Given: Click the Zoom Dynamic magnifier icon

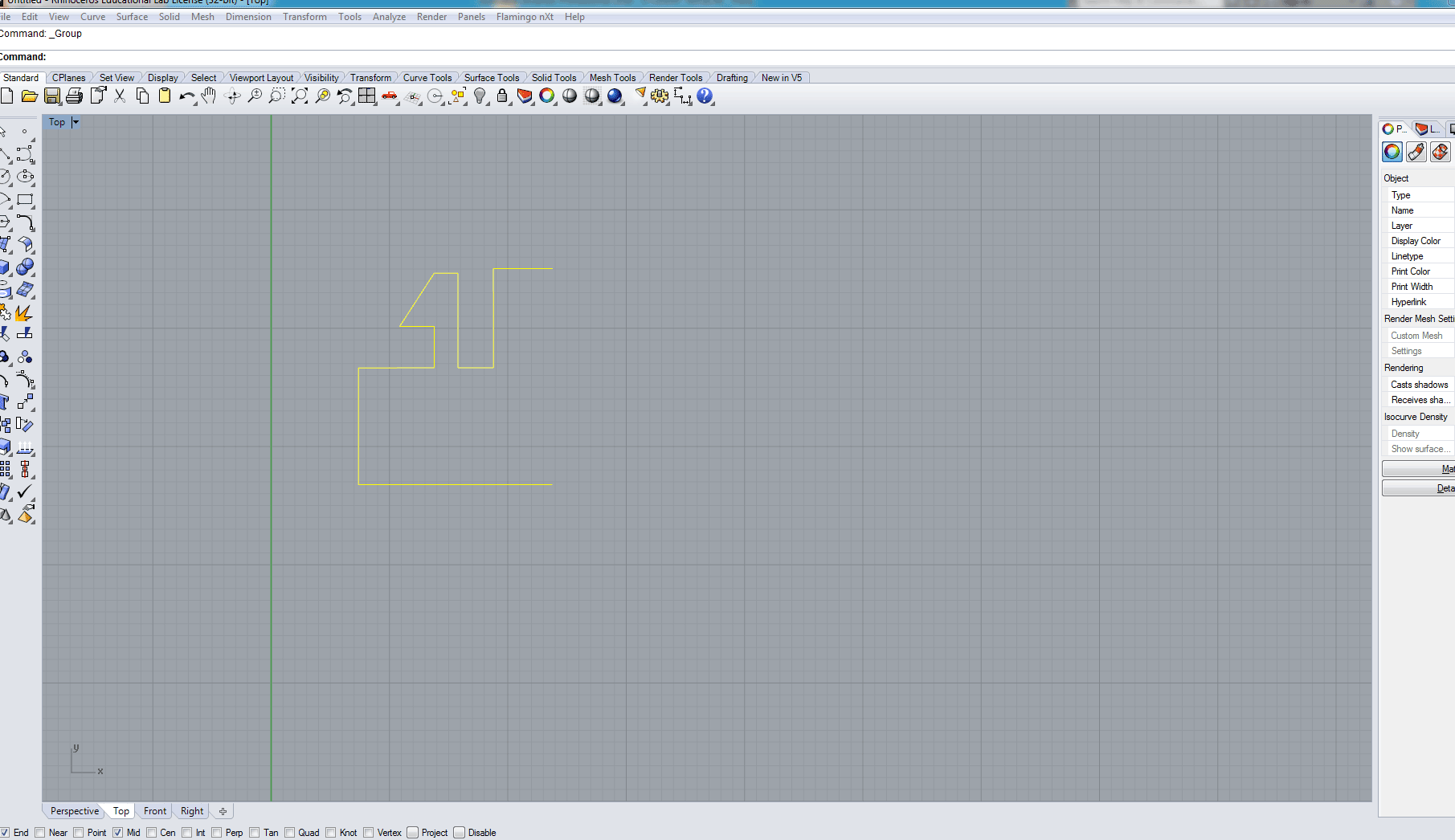Looking at the screenshot, I should tap(255, 96).
